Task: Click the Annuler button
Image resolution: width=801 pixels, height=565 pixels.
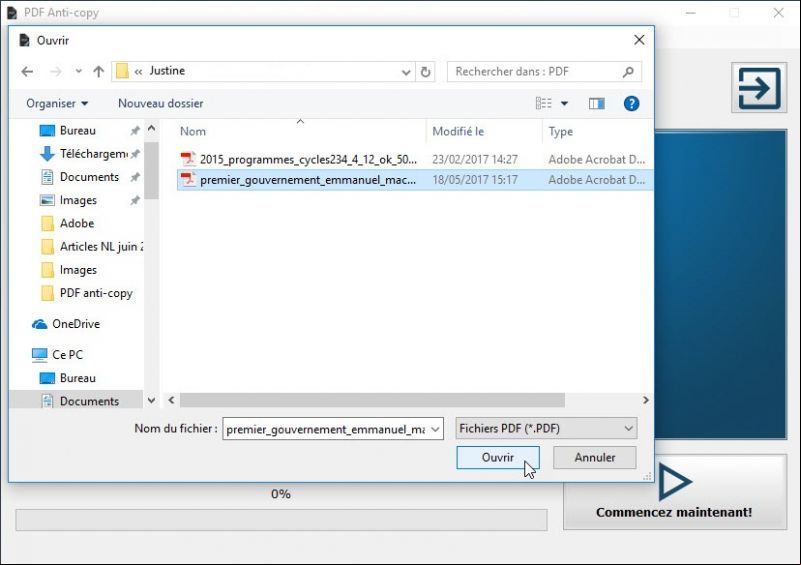Action: pyautogui.click(x=595, y=458)
